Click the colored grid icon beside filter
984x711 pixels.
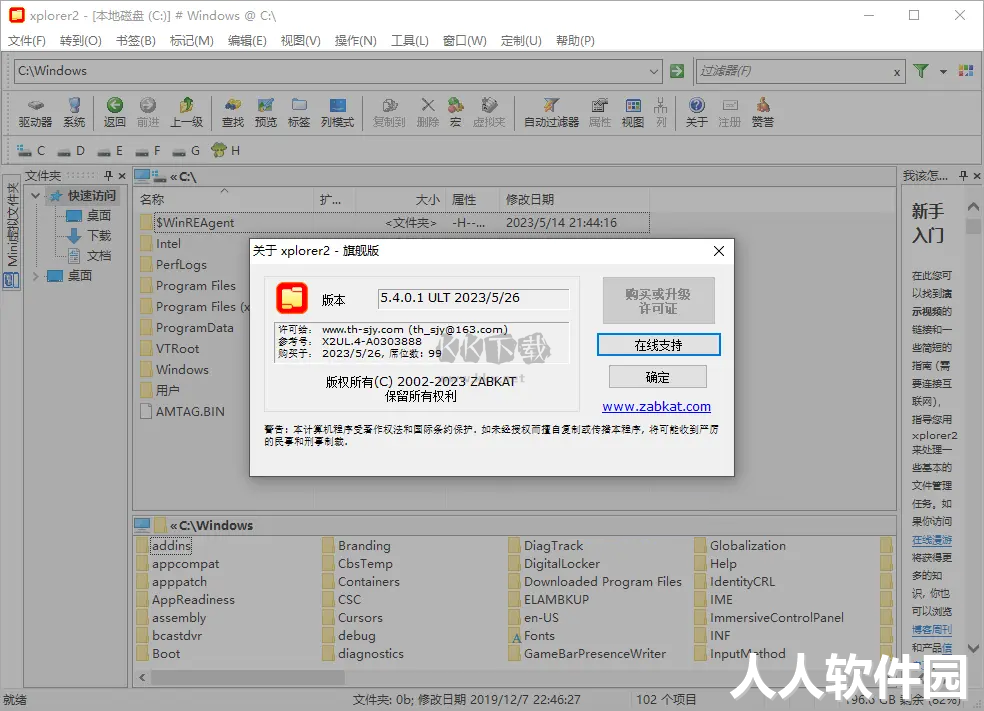click(966, 71)
